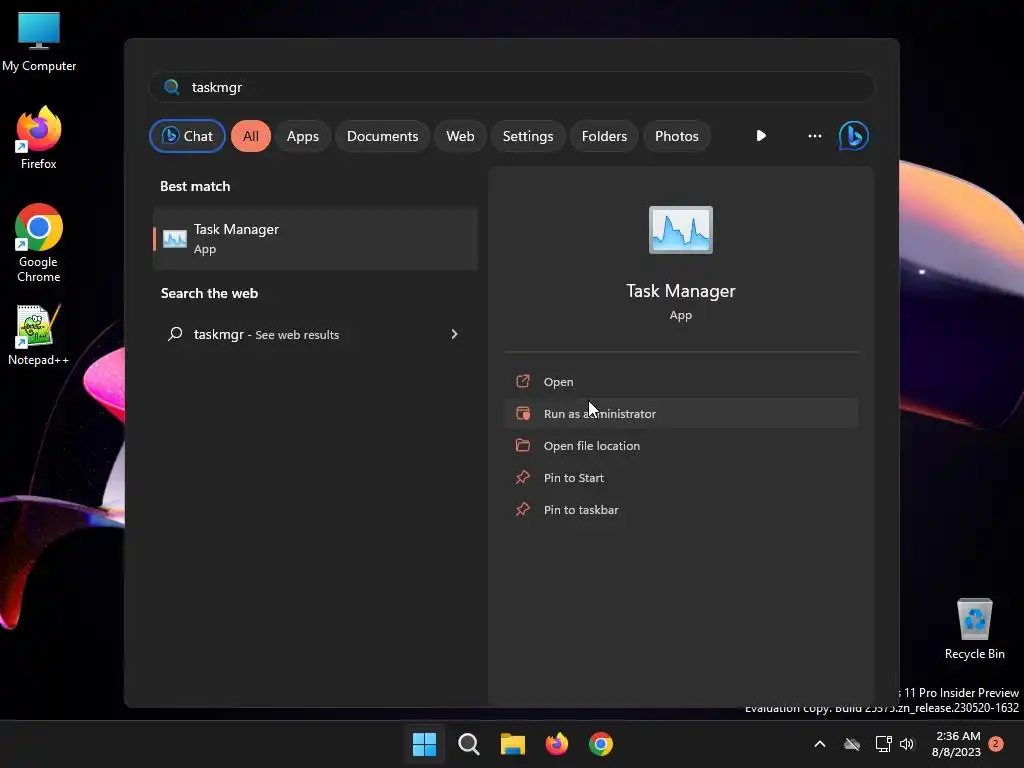Viewport: 1024px width, 768px height.
Task: Click the Bing icon in search panel
Action: pyautogui.click(x=854, y=136)
